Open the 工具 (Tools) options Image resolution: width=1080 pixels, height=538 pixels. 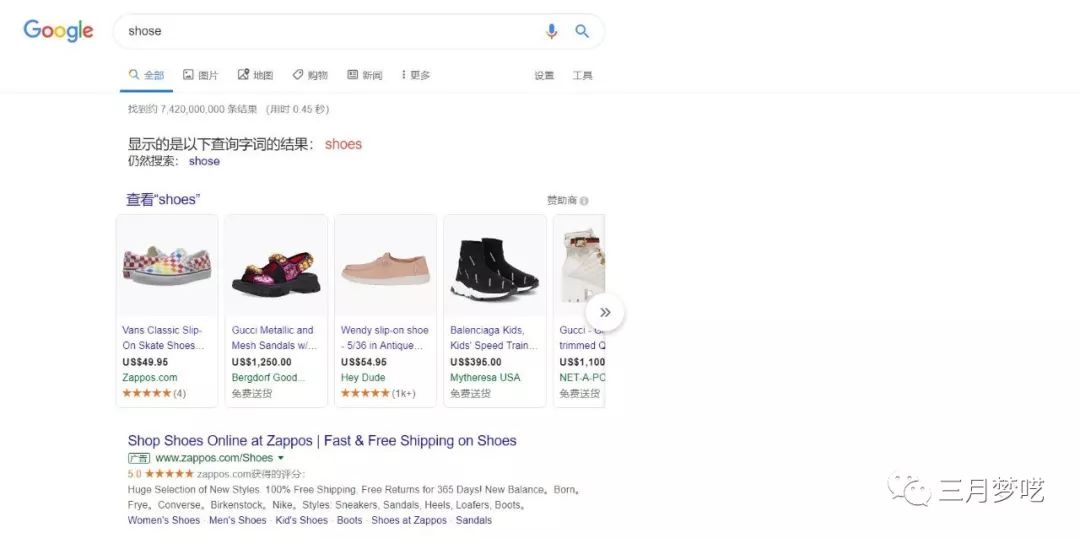[x=582, y=75]
